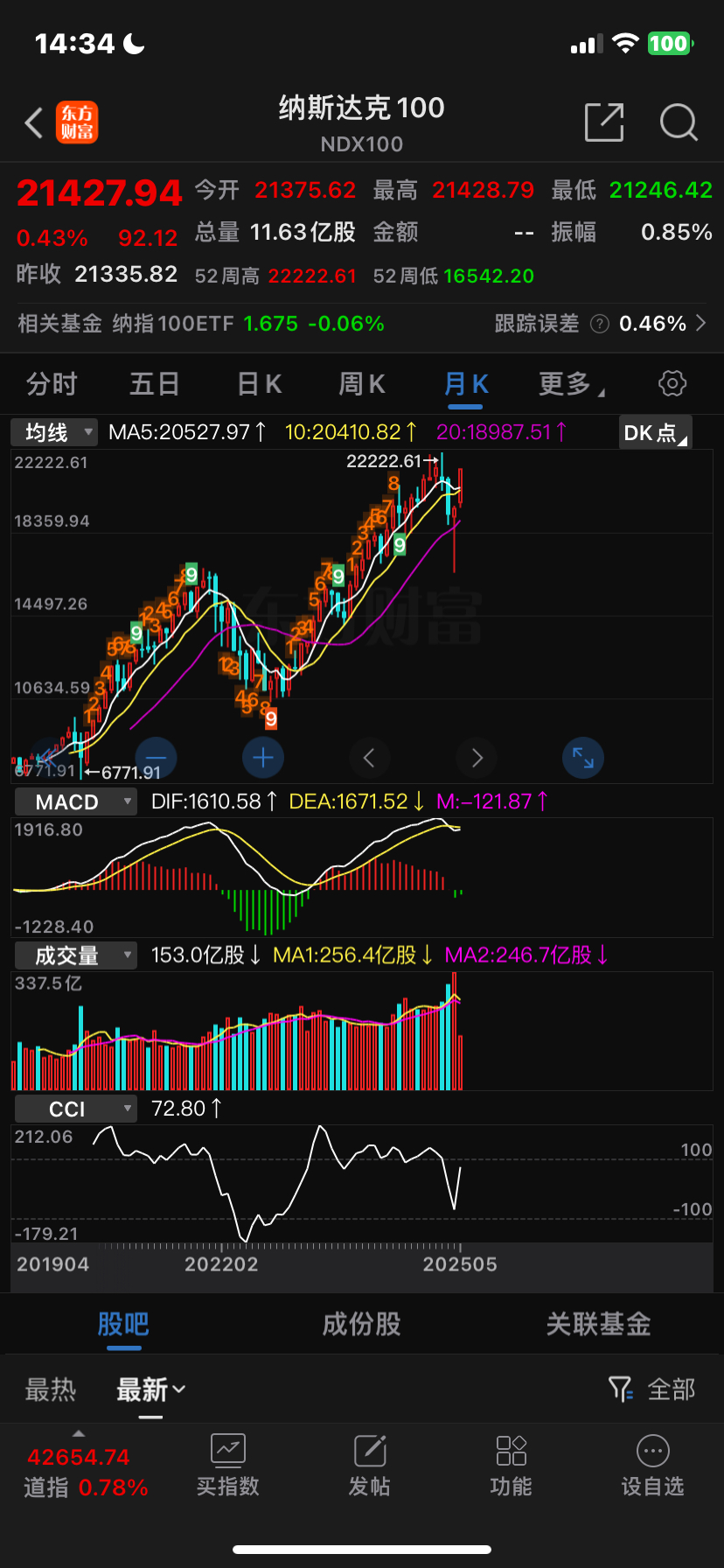The image size is (724, 1568).
Task: Tap the 买指数 chart icon
Action: [227, 1451]
